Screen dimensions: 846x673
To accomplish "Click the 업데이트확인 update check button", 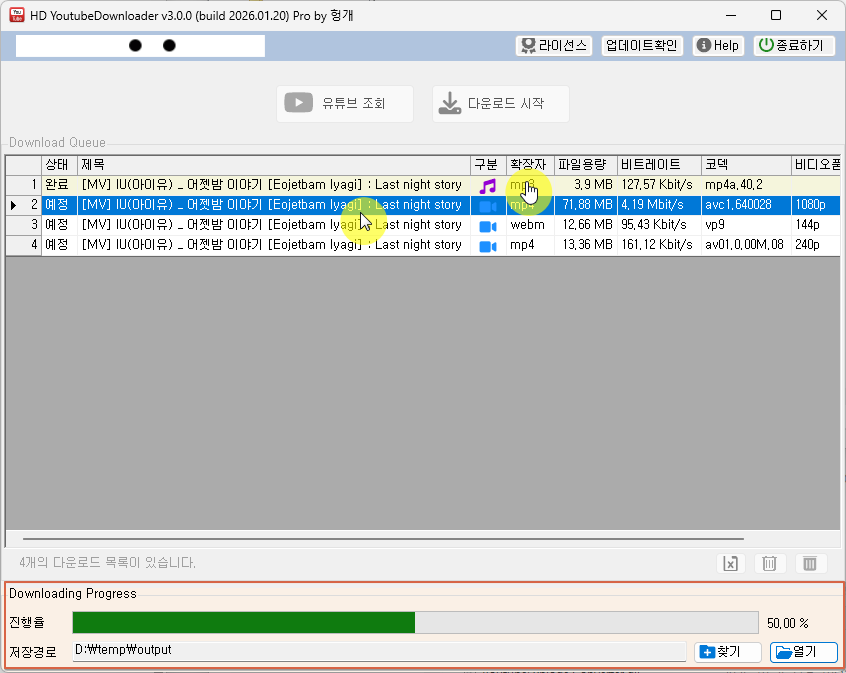I will coord(642,45).
